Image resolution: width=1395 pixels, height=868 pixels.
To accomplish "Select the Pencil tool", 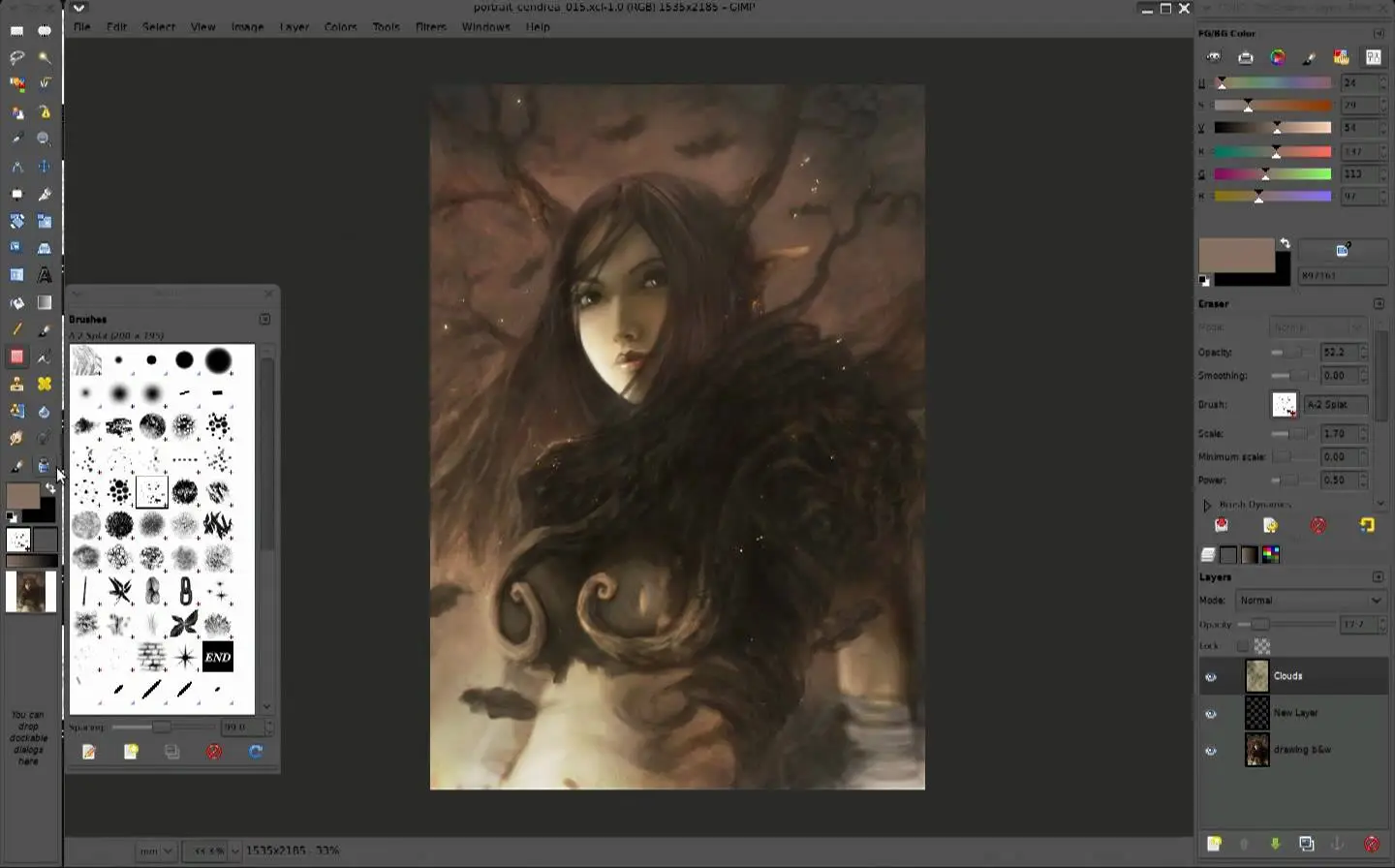I will (x=16, y=329).
